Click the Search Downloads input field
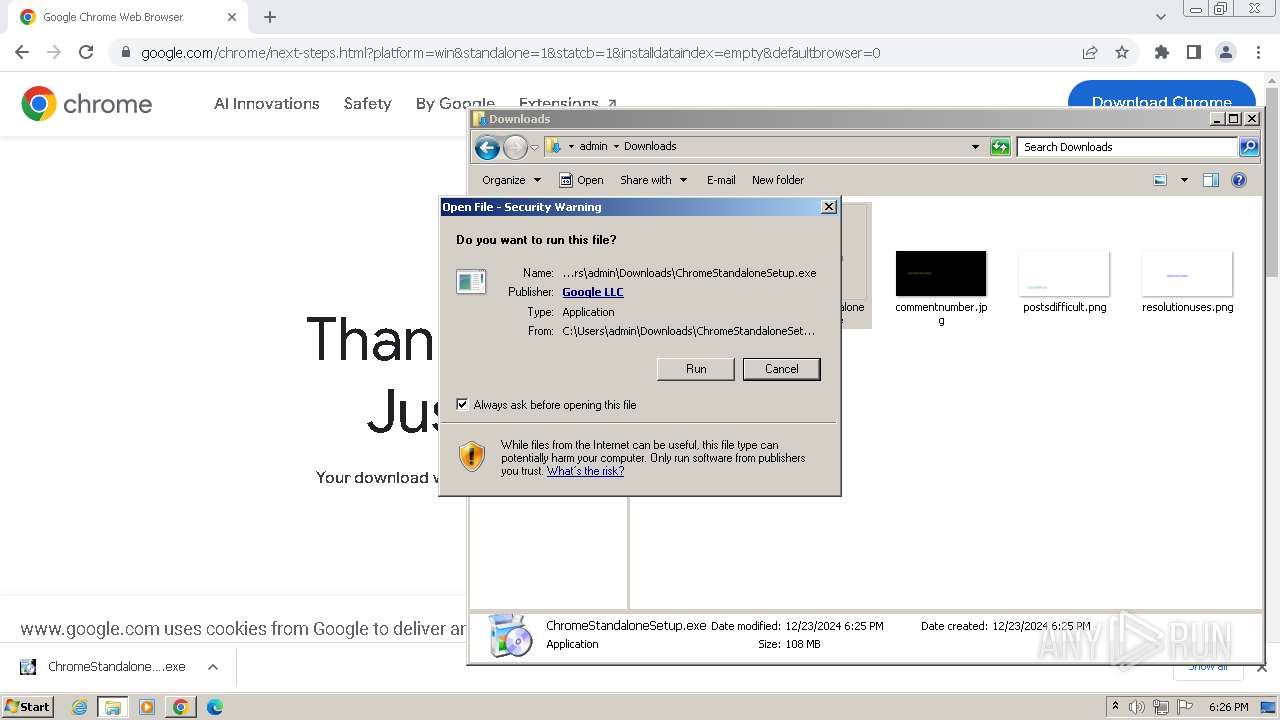This screenshot has width=1280, height=720. tap(1128, 147)
